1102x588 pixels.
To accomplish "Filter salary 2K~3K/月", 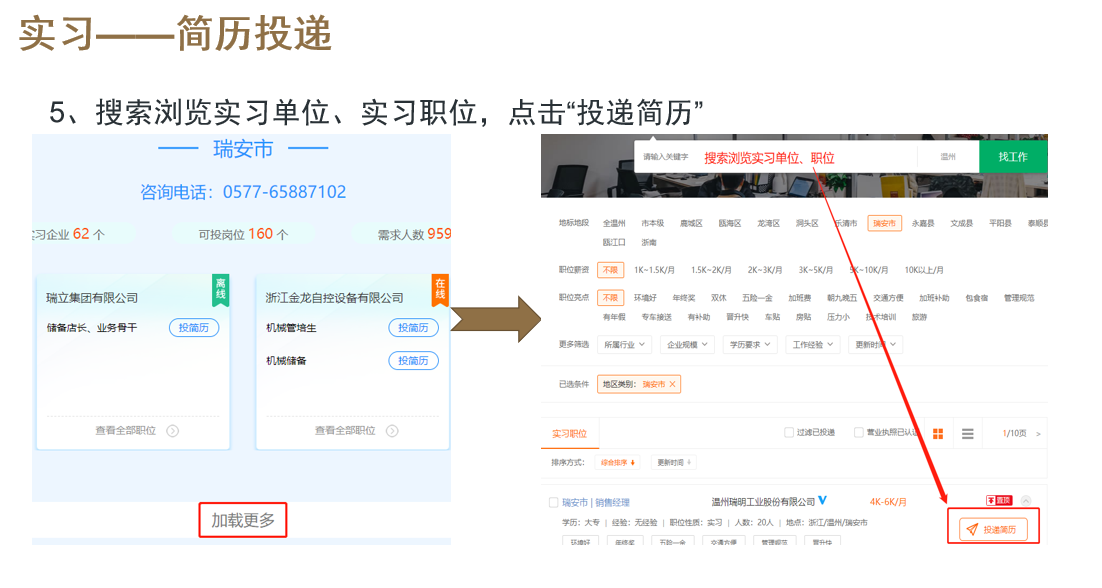I will pyautogui.click(x=765, y=270).
